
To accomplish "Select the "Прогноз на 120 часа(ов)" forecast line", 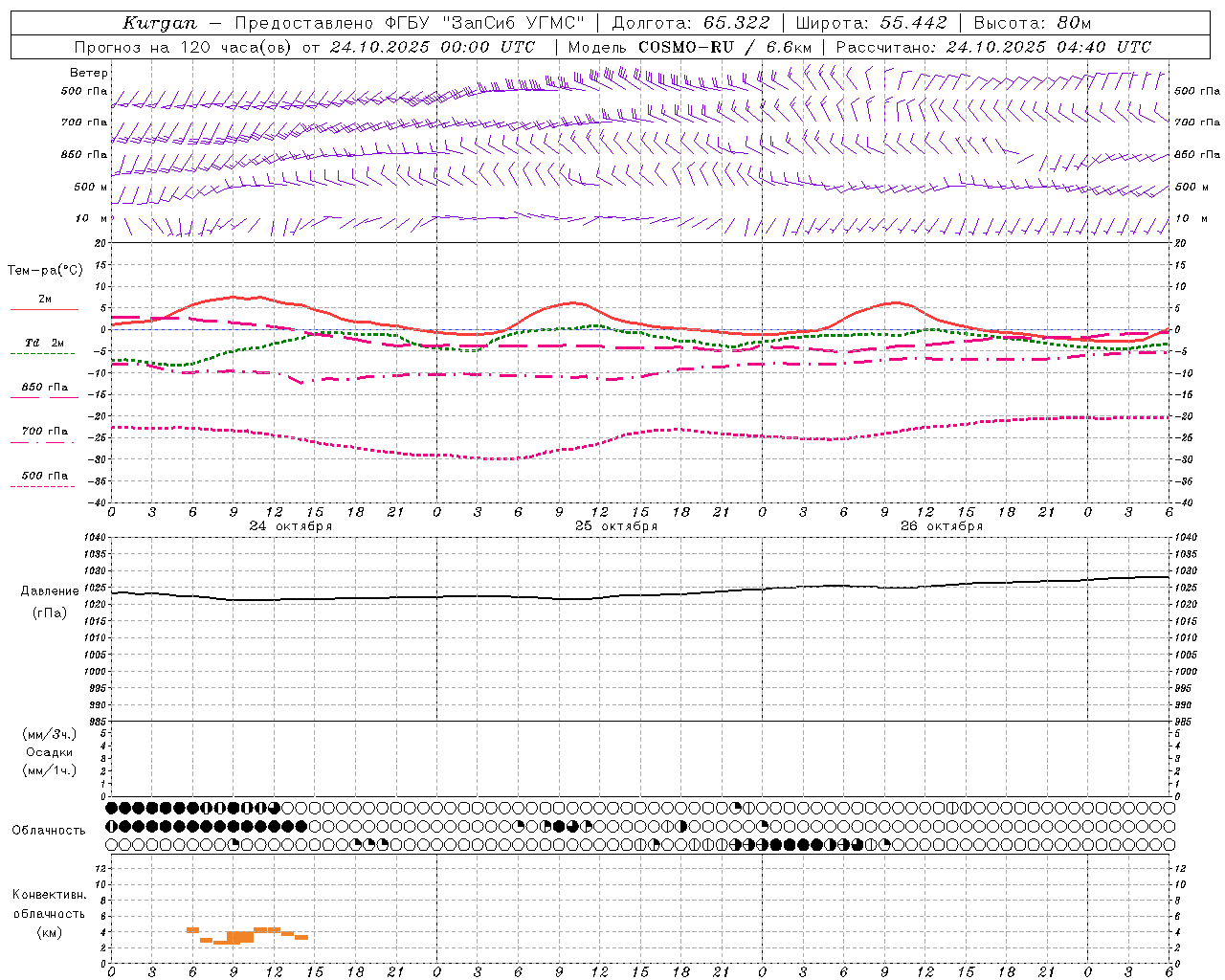I will 304,47.
